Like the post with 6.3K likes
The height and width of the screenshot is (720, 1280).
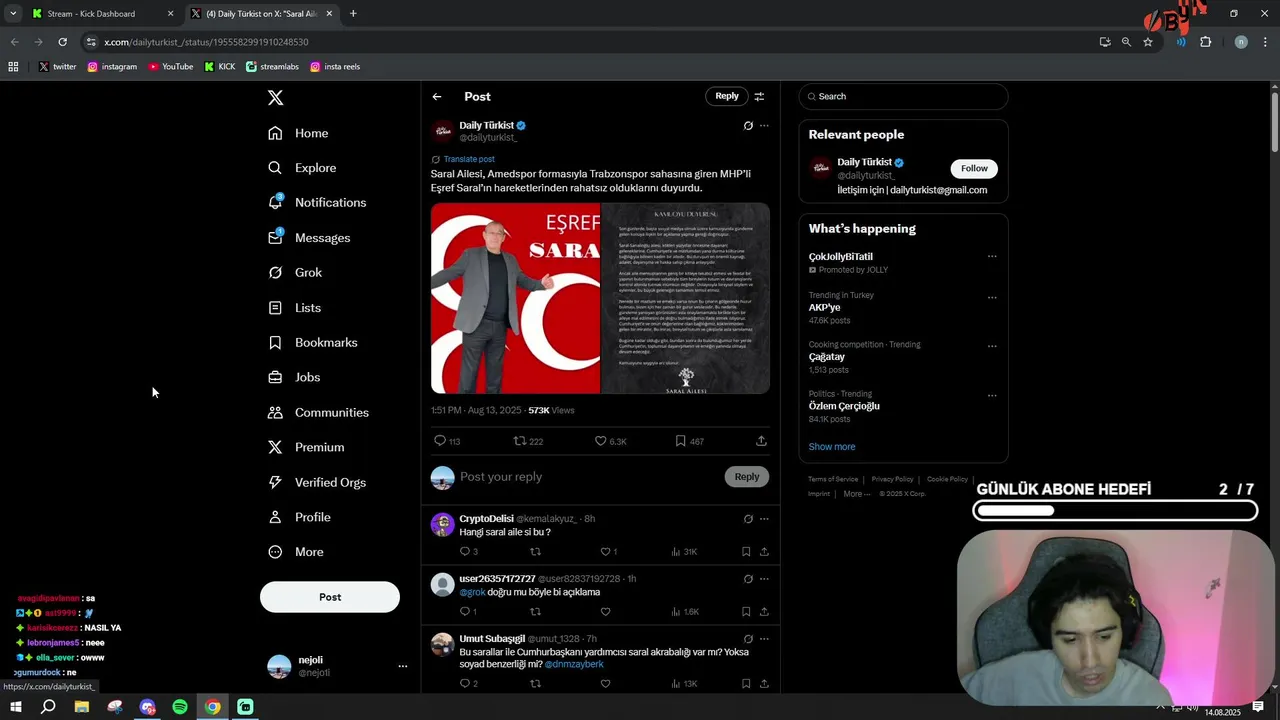(601, 441)
